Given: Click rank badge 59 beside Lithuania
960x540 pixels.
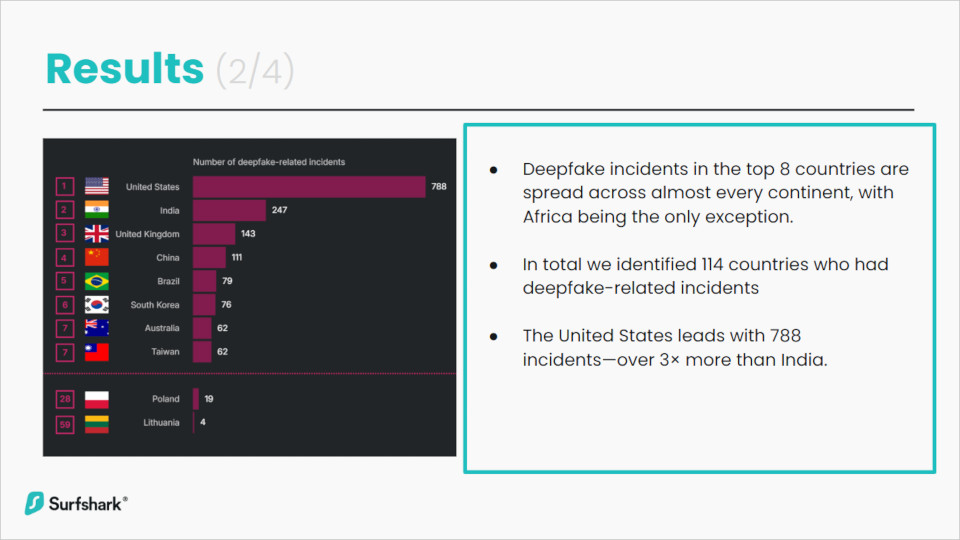Looking at the screenshot, I should pyautogui.click(x=65, y=424).
